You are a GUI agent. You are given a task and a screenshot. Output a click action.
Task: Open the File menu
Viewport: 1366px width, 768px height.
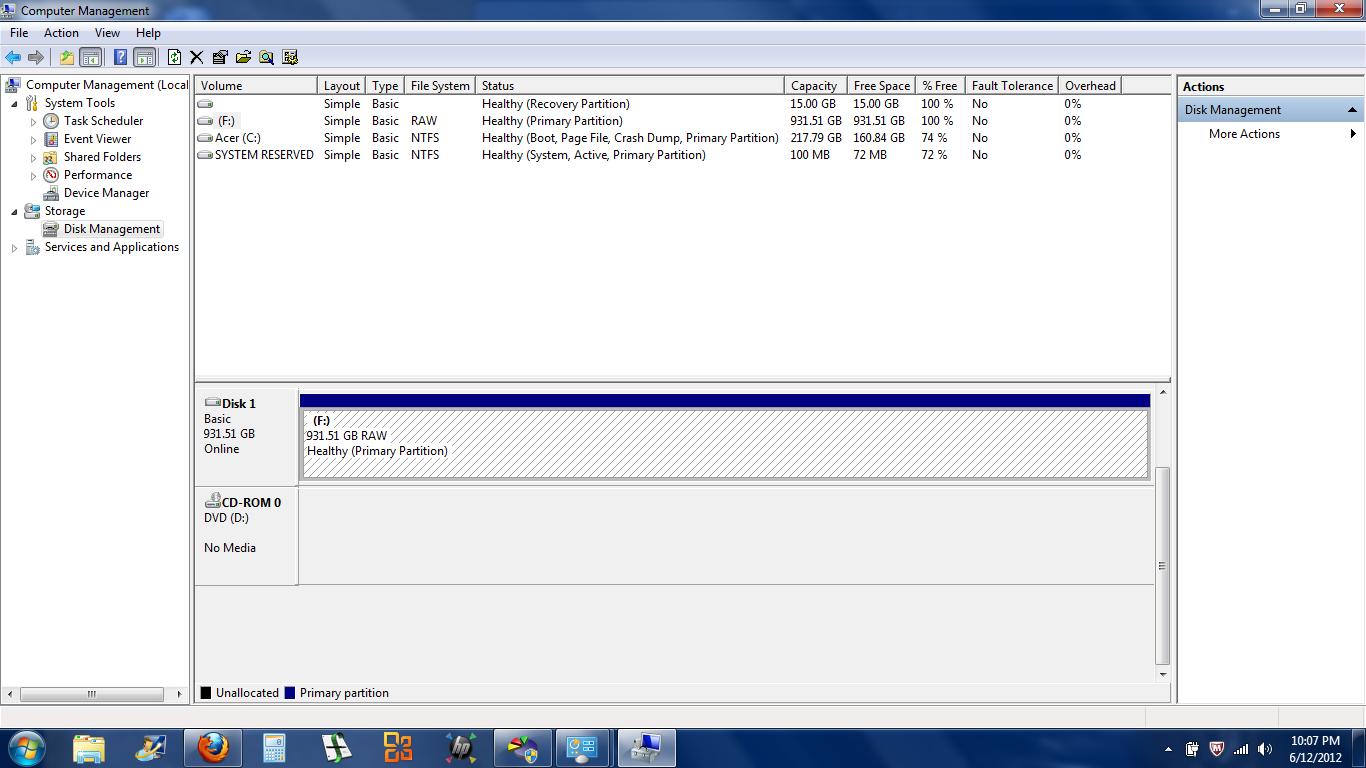(x=19, y=33)
